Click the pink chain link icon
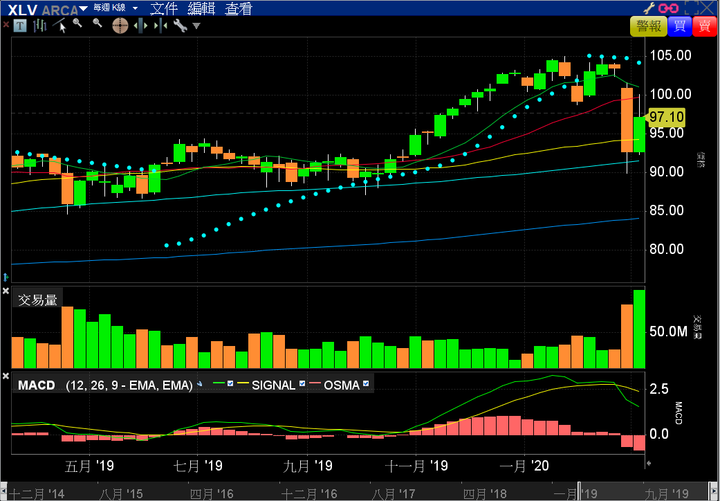 [668, 8]
